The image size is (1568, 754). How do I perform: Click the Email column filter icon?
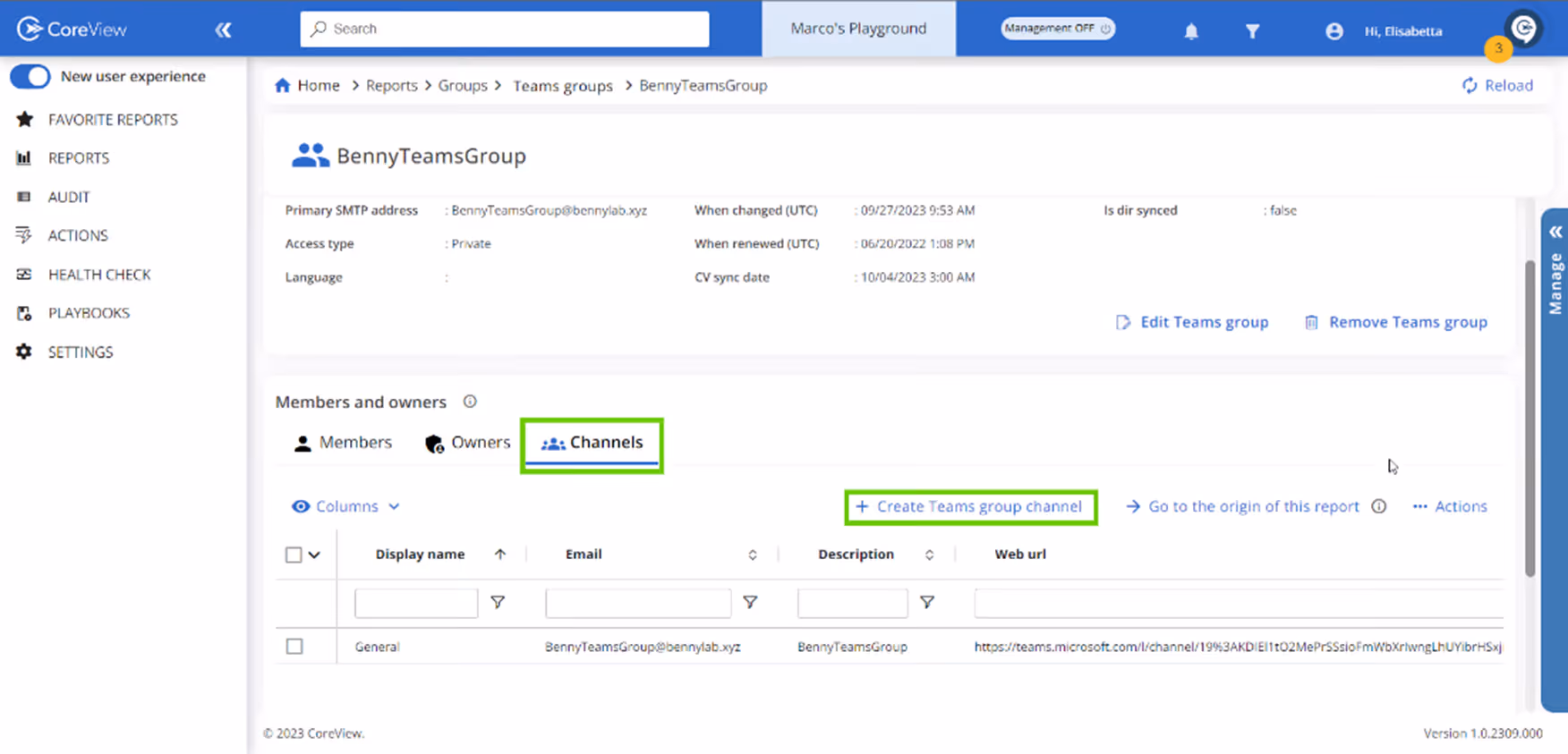(x=750, y=603)
